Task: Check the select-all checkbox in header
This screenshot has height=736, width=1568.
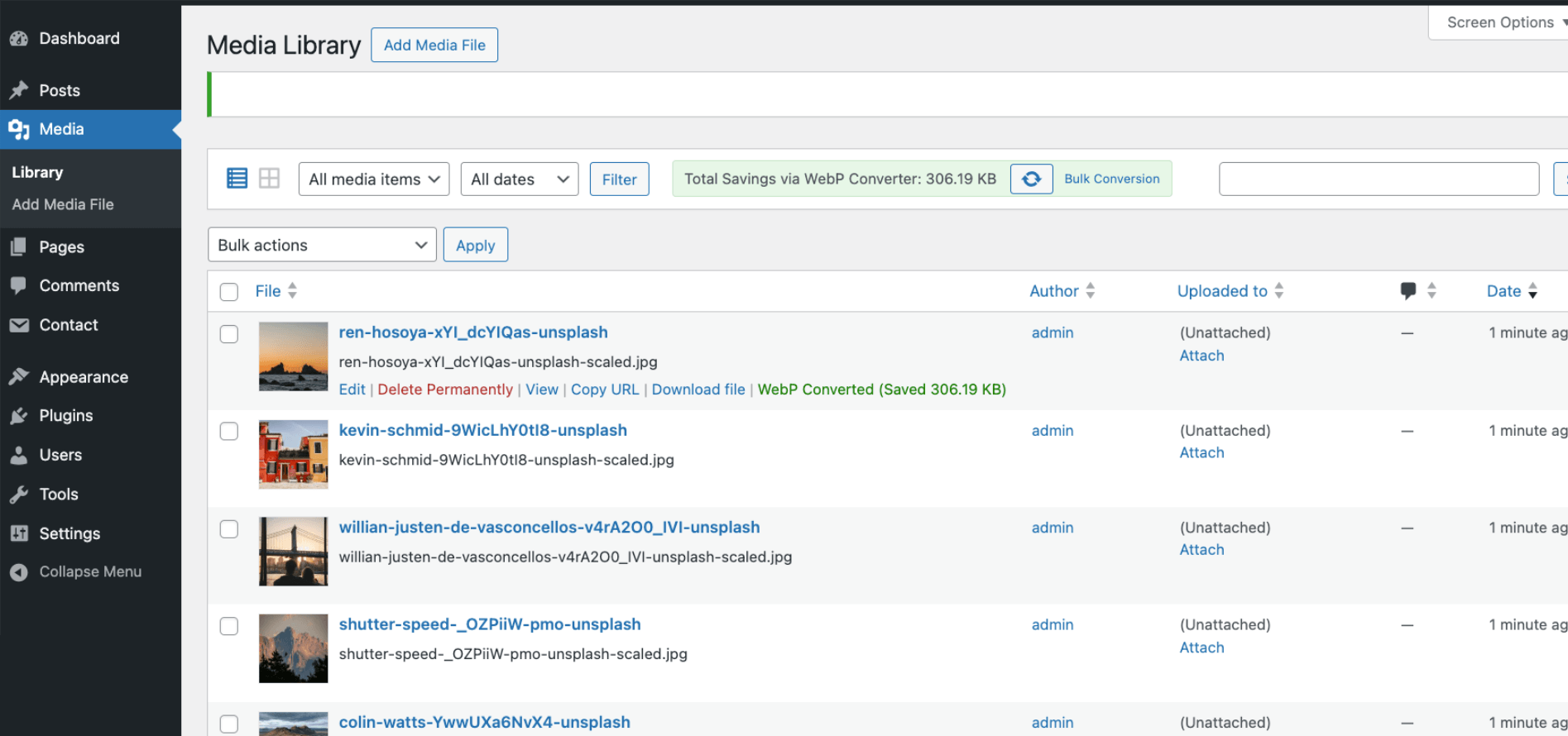Action: pyautogui.click(x=229, y=292)
